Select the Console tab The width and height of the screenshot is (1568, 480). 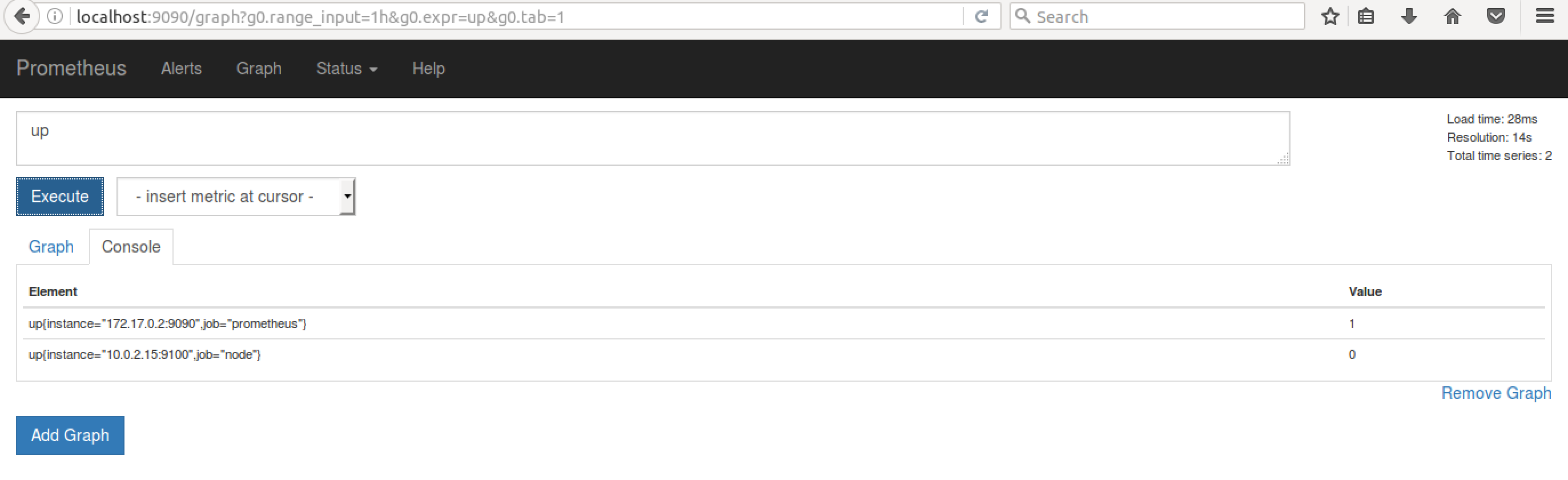pyautogui.click(x=131, y=247)
